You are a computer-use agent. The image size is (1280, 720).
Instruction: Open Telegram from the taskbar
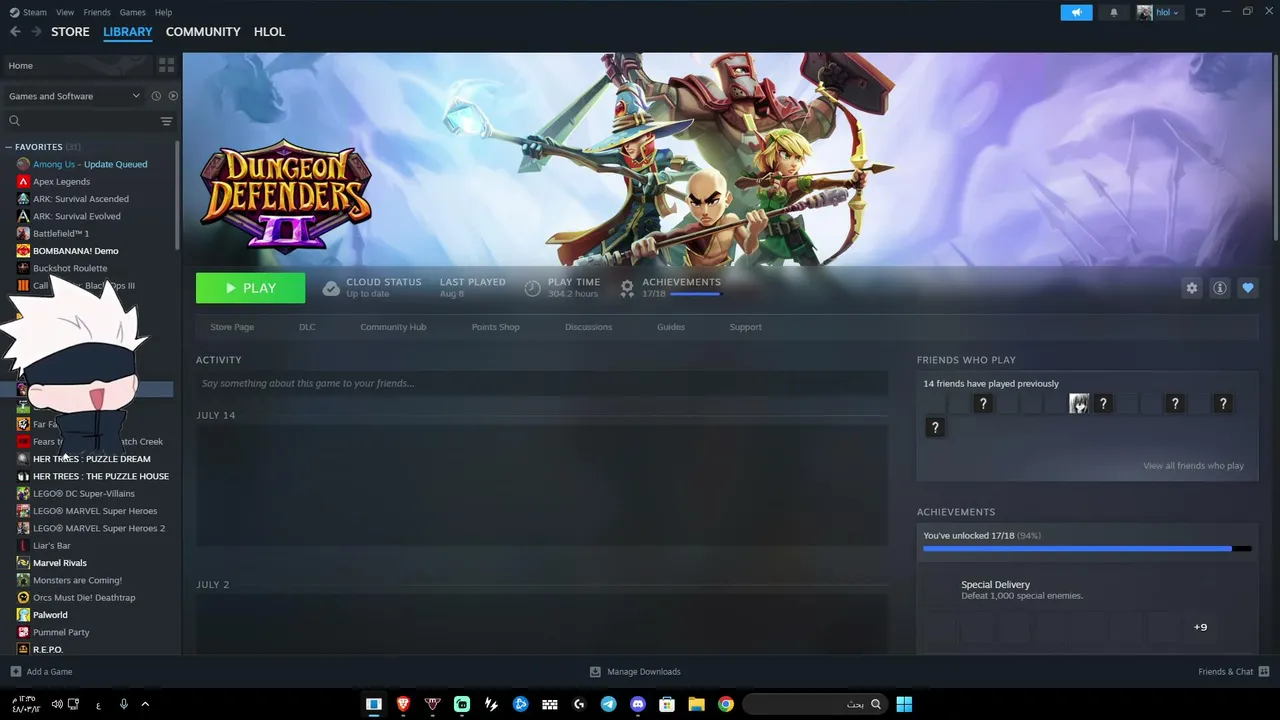click(x=608, y=704)
